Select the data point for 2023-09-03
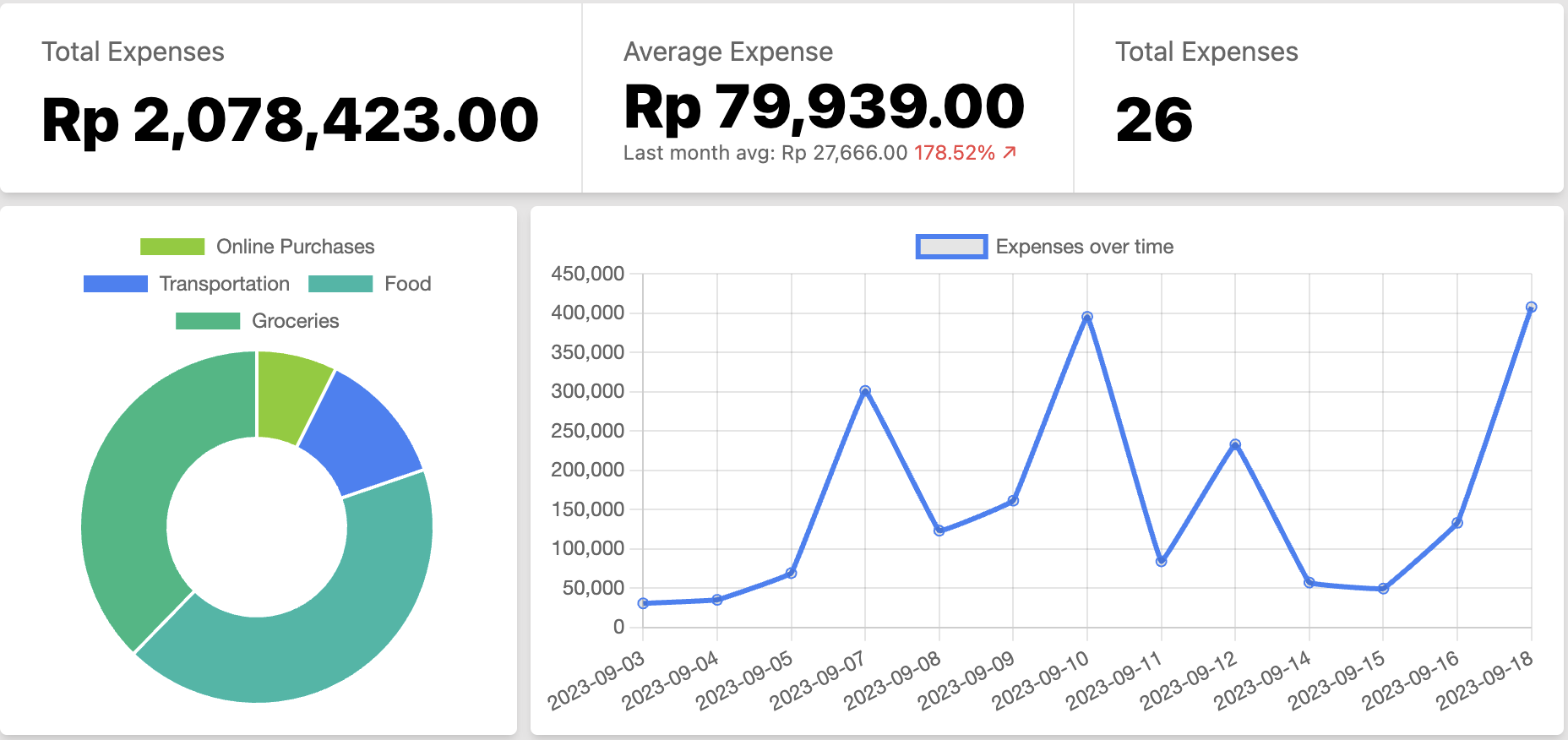1568x740 pixels. [644, 603]
